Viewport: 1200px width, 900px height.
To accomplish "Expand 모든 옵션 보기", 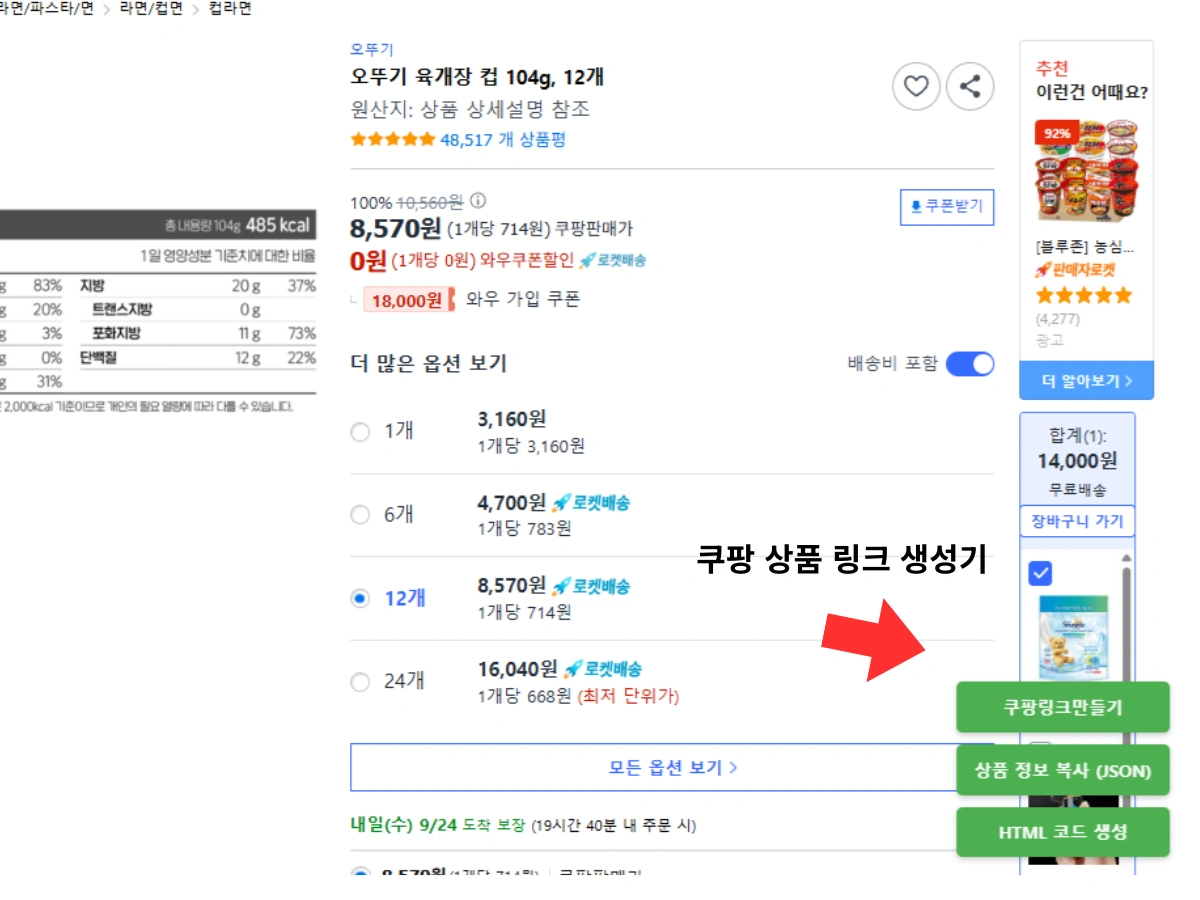I will coord(672,768).
